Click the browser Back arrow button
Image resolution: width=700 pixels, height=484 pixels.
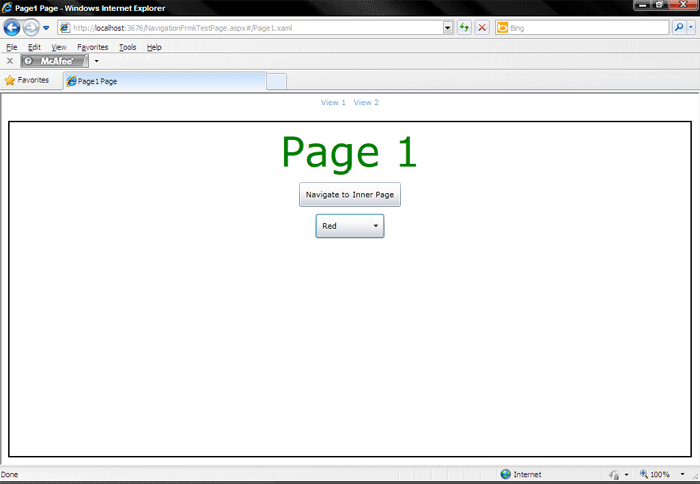(12, 28)
